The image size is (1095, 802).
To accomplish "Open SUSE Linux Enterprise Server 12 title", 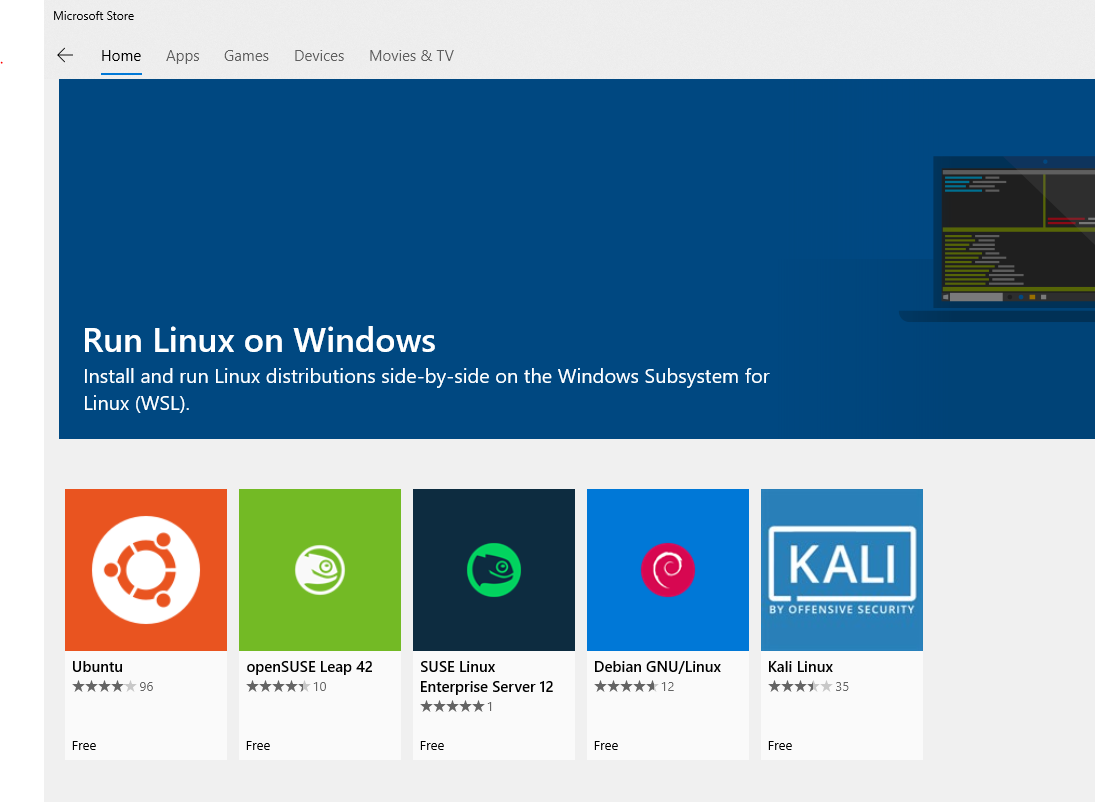I will pyautogui.click(x=486, y=677).
